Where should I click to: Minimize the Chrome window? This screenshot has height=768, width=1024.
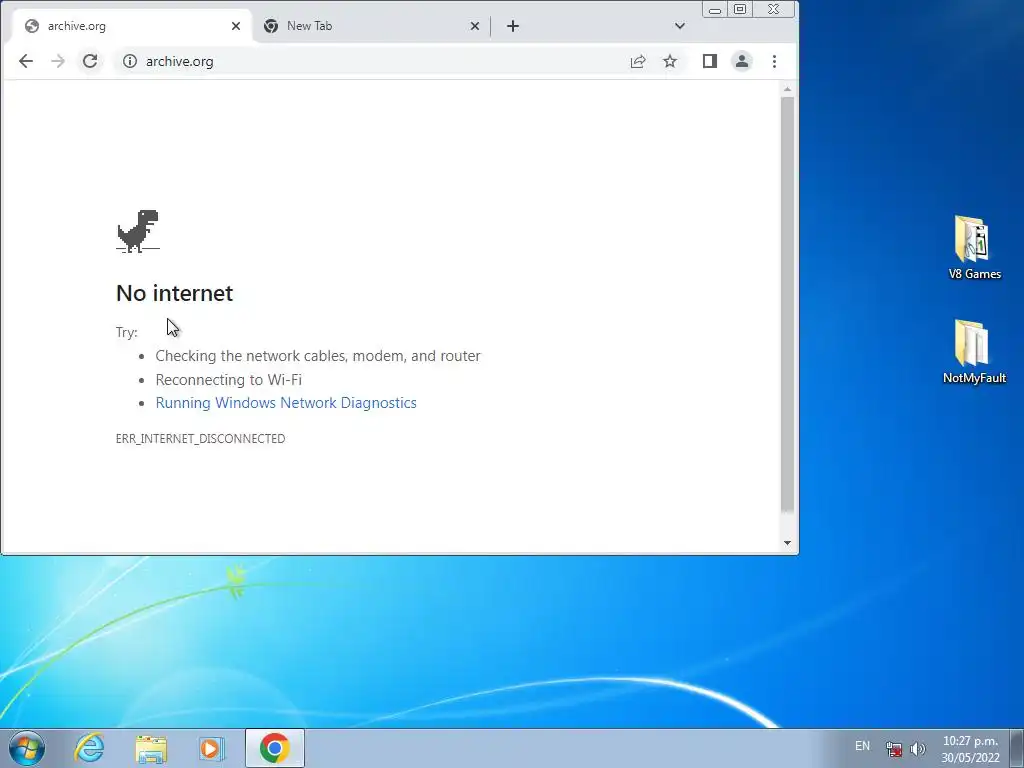[715, 10]
